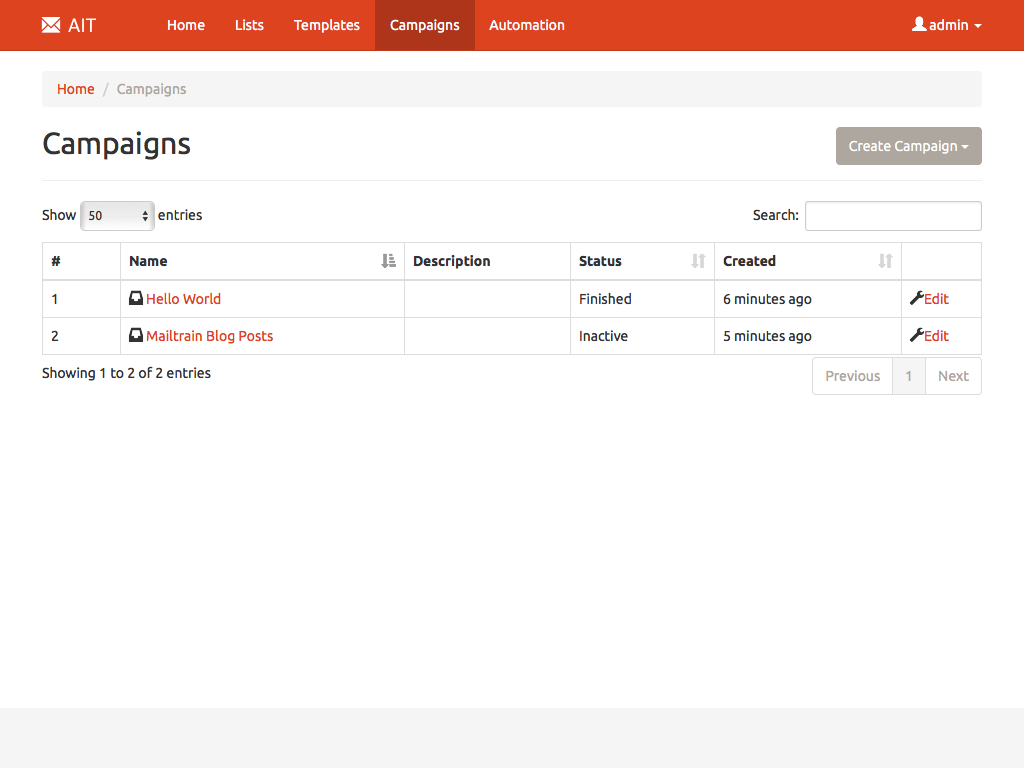Sort by Status using the arrows icon
The height and width of the screenshot is (768, 1024).
pyautogui.click(x=698, y=261)
